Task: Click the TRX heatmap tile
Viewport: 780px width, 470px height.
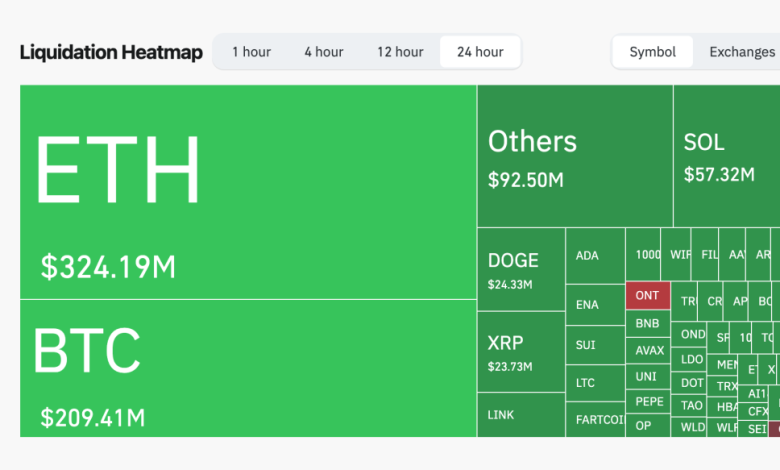Action: (723, 386)
